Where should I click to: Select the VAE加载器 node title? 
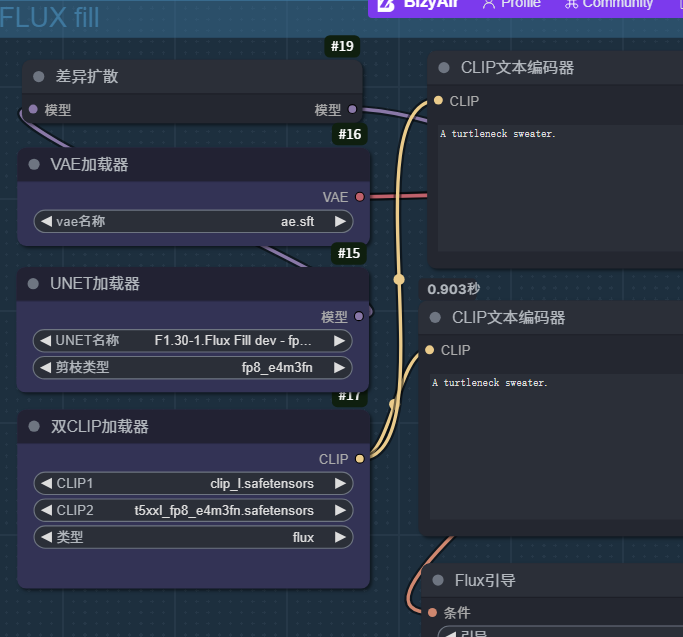89,165
